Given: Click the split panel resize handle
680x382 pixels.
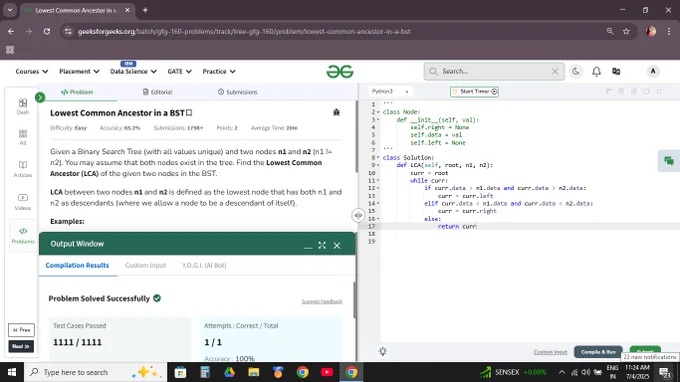Looking at the screenshot, I should (358, 215).
